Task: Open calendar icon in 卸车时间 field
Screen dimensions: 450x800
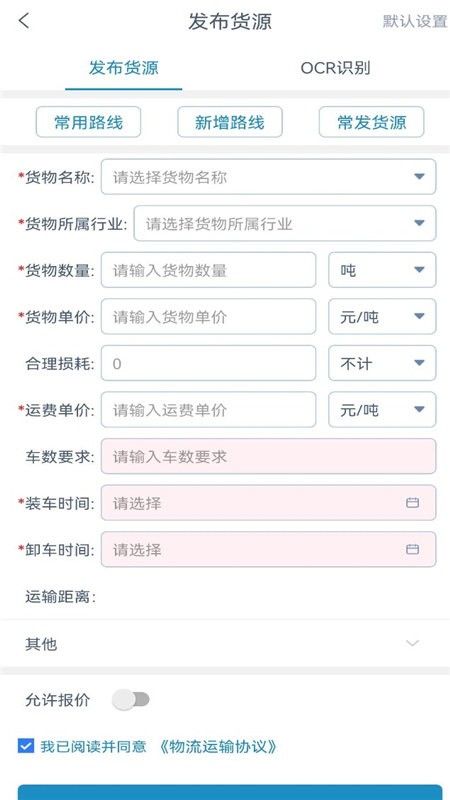Action: [x=412, y=549]
